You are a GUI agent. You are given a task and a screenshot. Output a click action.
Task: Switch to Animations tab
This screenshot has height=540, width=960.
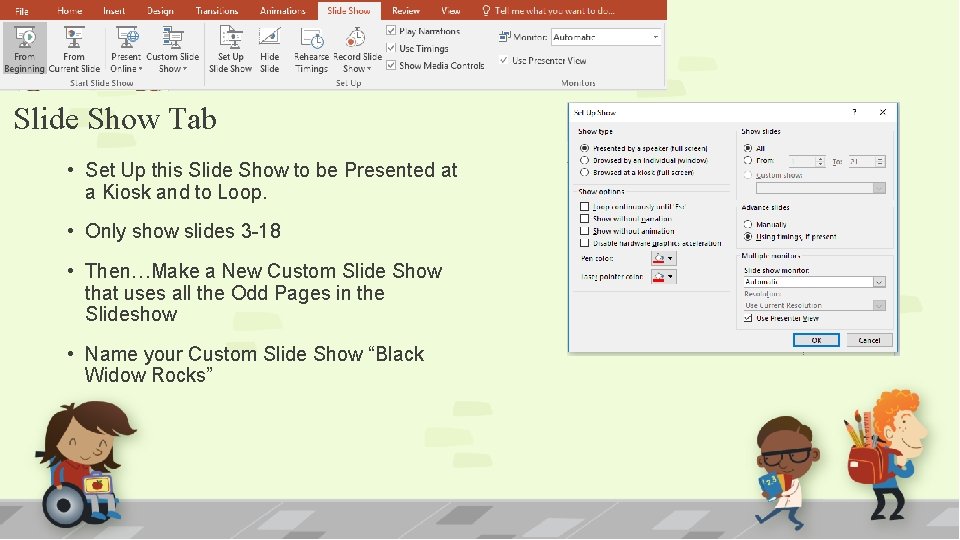(282, 10)
